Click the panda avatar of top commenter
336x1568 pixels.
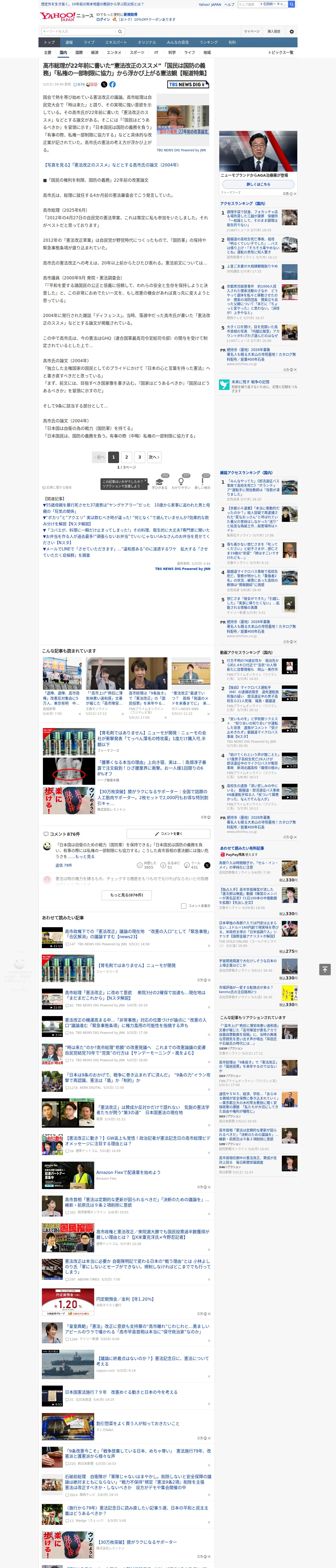[x=47, y=846]
